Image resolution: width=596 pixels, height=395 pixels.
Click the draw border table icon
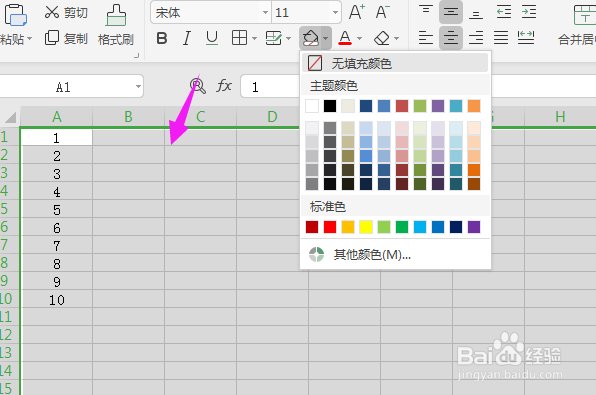[274, 38]
